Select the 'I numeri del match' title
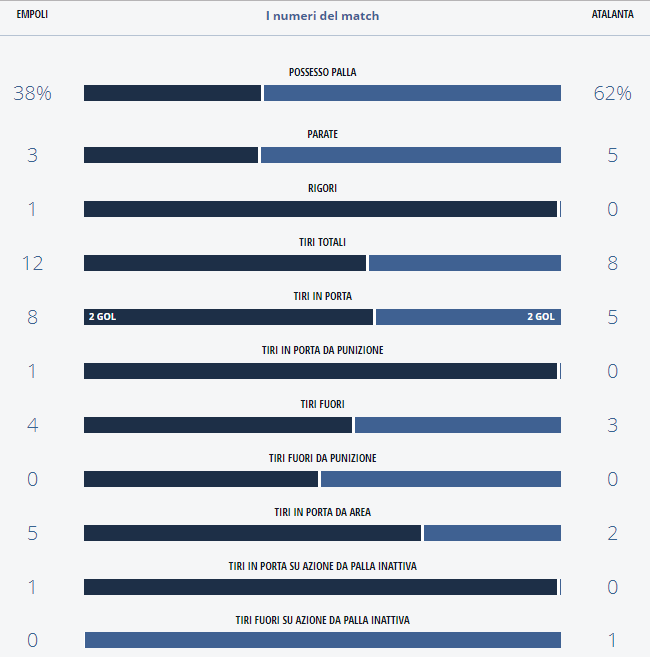650x657 pixels. click(x=322, y=16)
